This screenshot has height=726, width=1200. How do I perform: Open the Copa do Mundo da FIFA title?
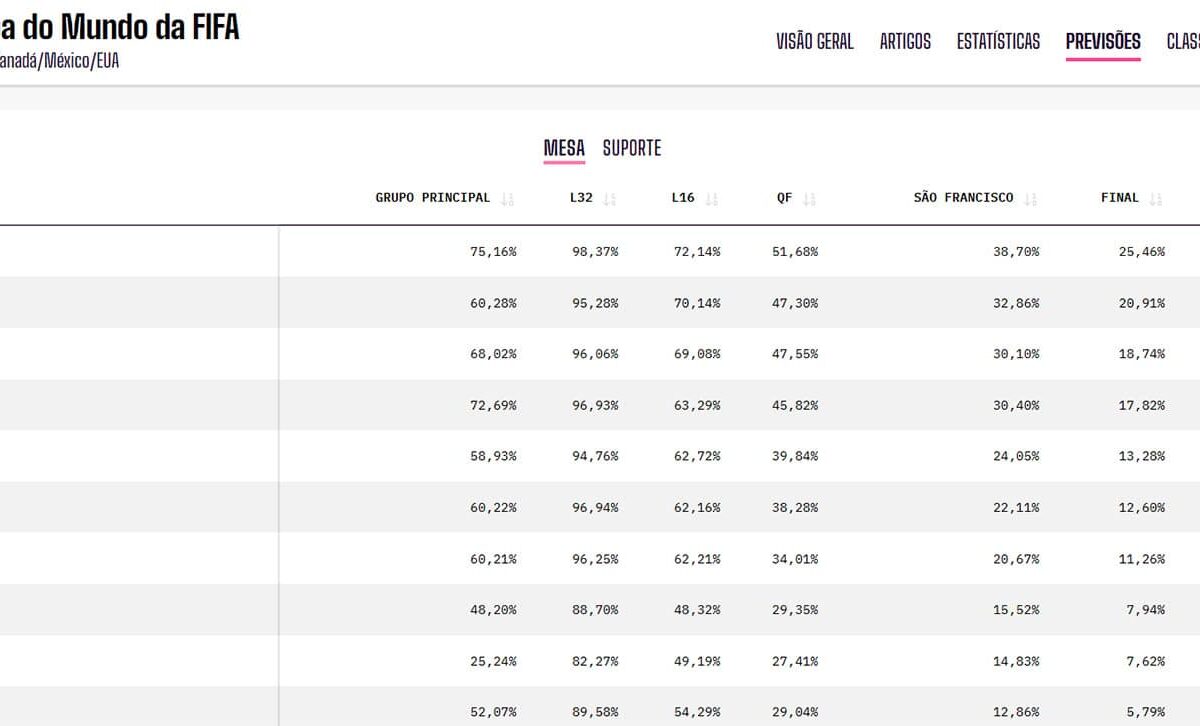click(x=120, y=27)
